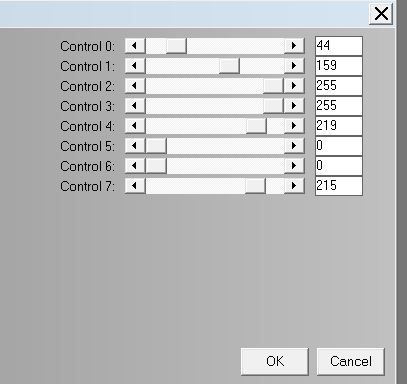The height and width of the screenshot is (384, 407).
Task: Click left arrow of Control 0 scrollbar
Action: [135, 46]
